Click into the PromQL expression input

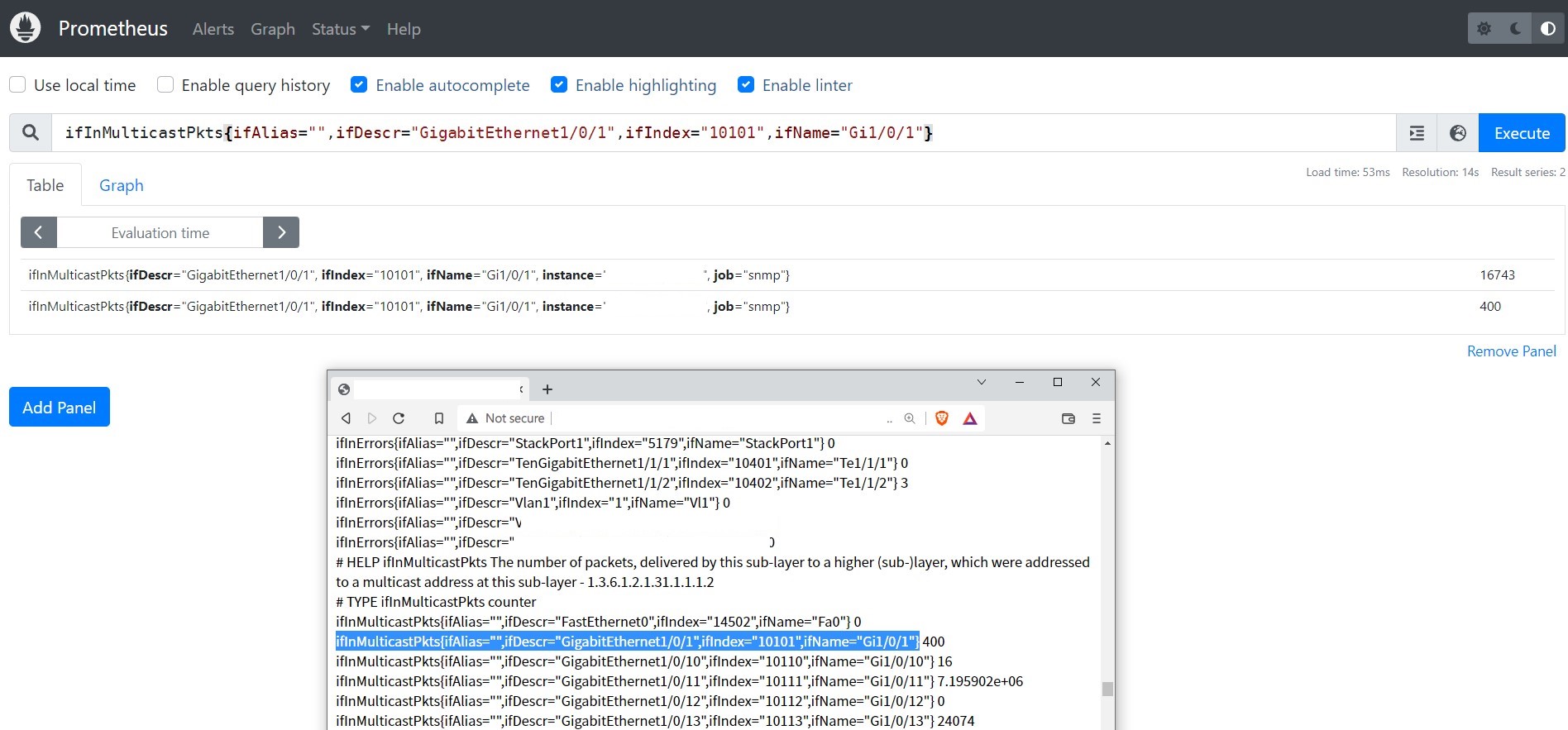[x=724, y=133]
